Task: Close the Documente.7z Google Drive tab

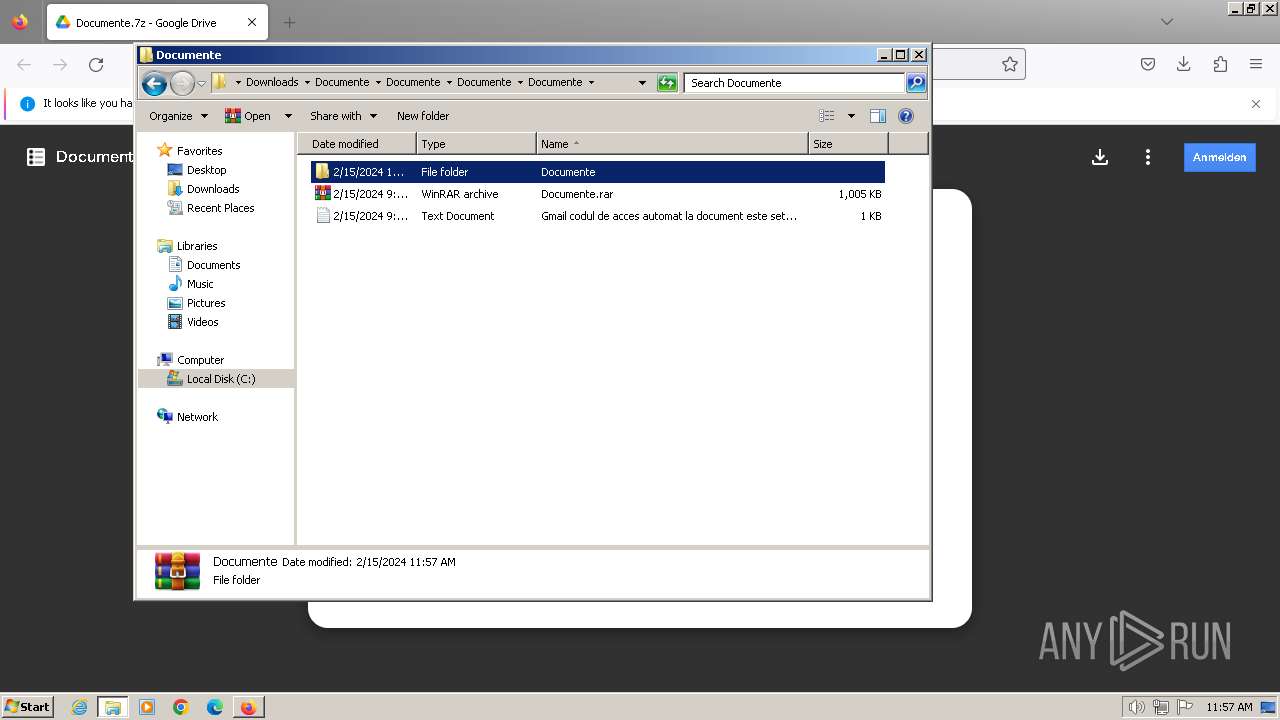Action: (x=251, y=22)
